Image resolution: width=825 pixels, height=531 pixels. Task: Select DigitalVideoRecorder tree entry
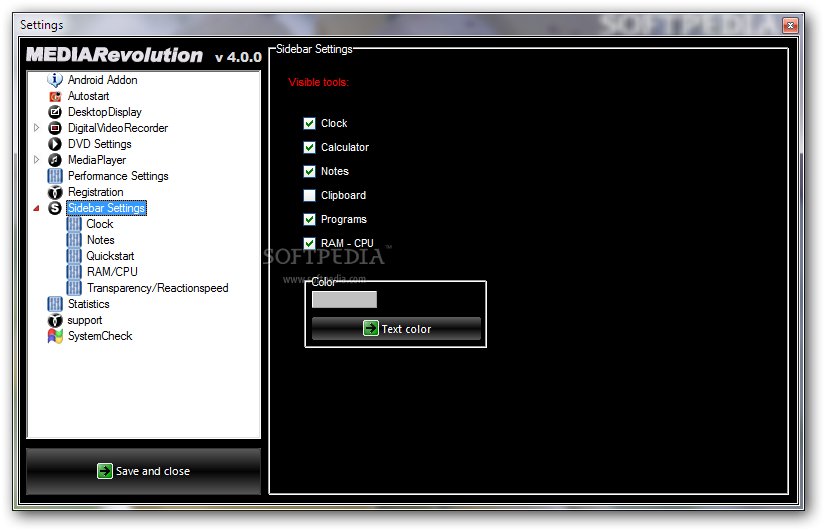point(118,128)
